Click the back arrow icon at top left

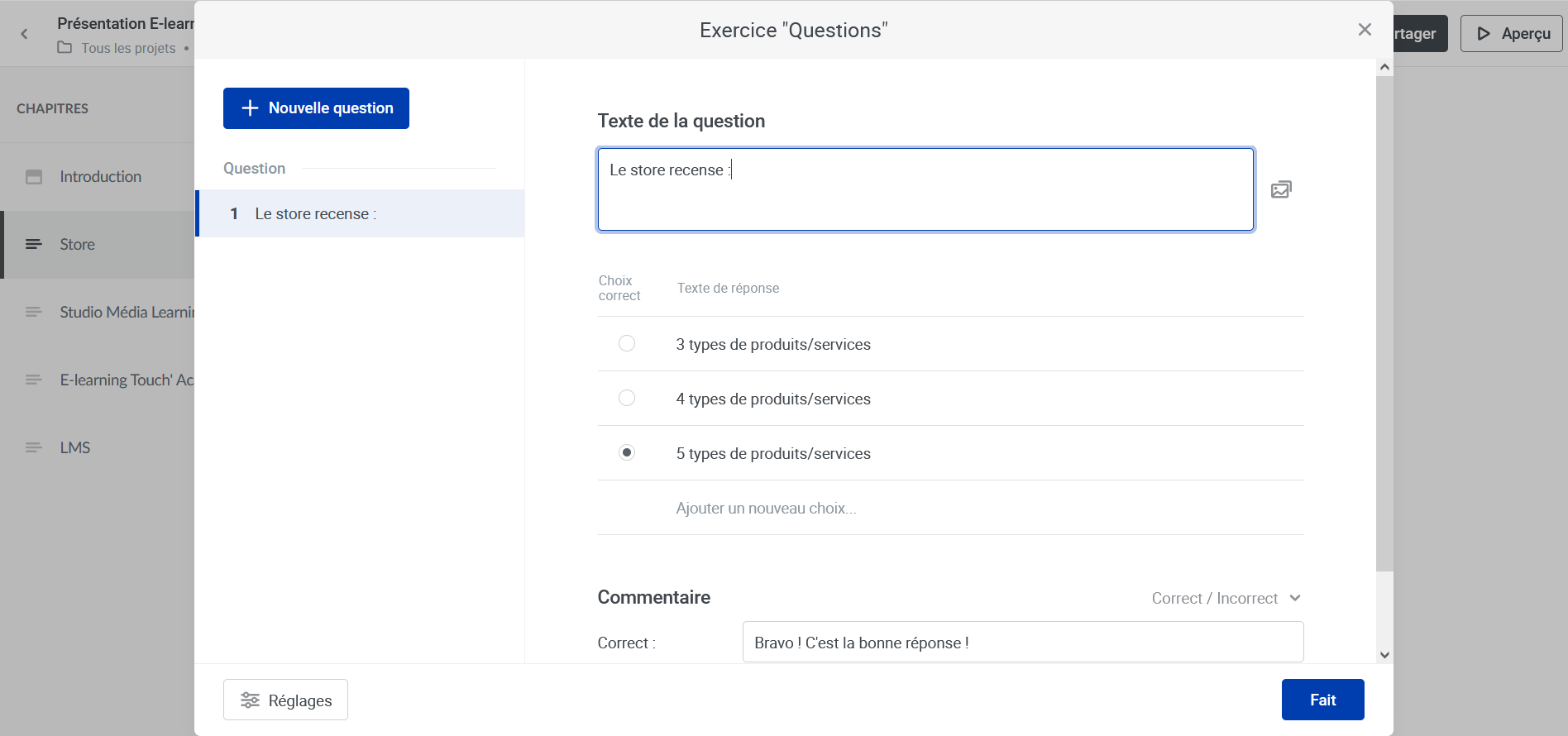(x=25, y=34)
